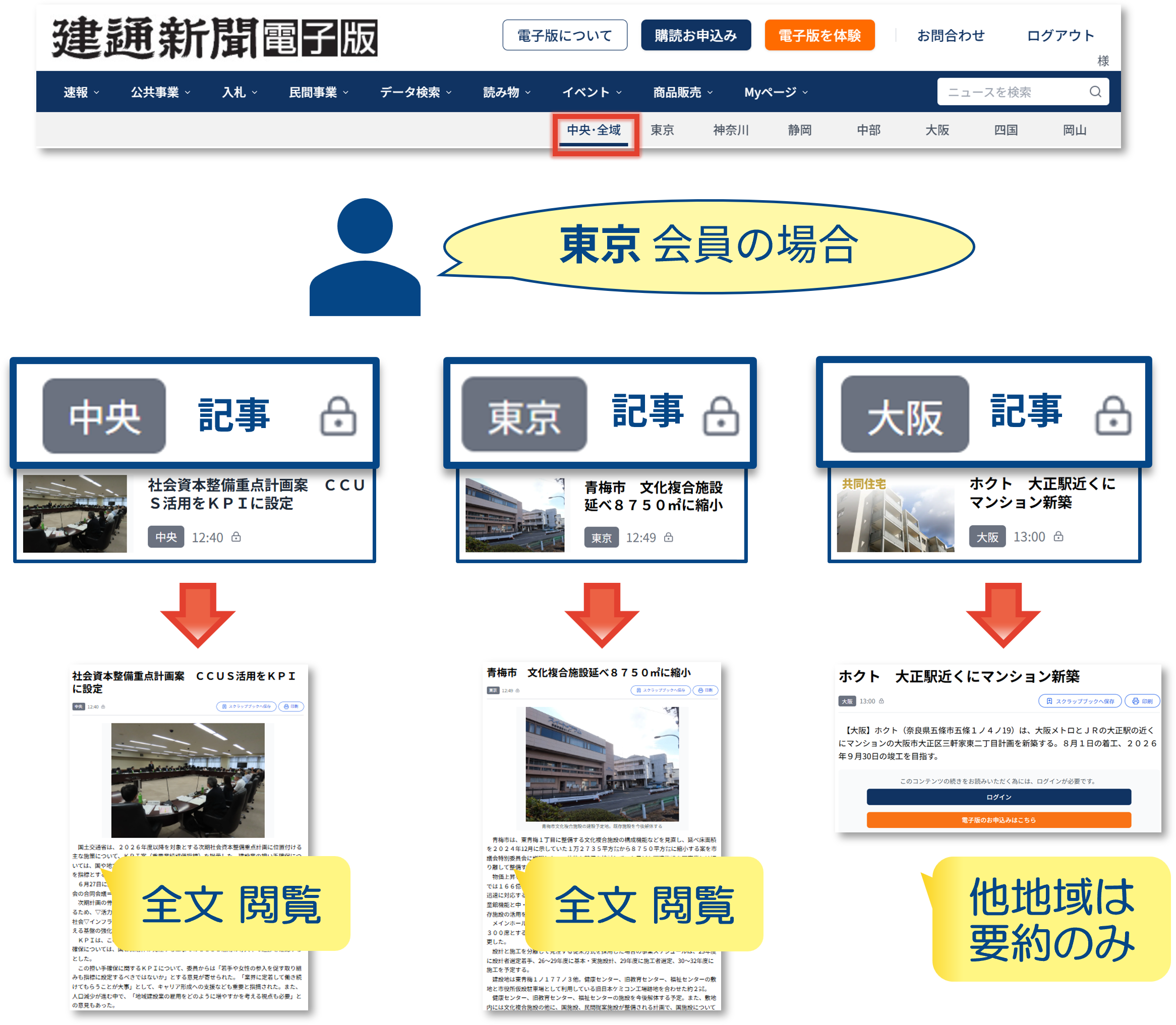Open headline 青梅市 文化複合施設
Screen dimensions: 1176x1025
click(653, 496)
